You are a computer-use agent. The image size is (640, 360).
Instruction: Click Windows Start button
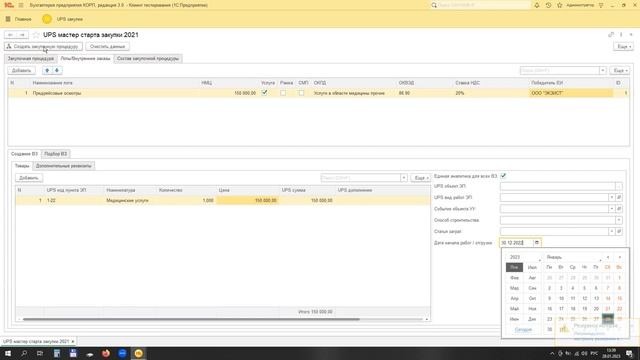pos(8,353)
